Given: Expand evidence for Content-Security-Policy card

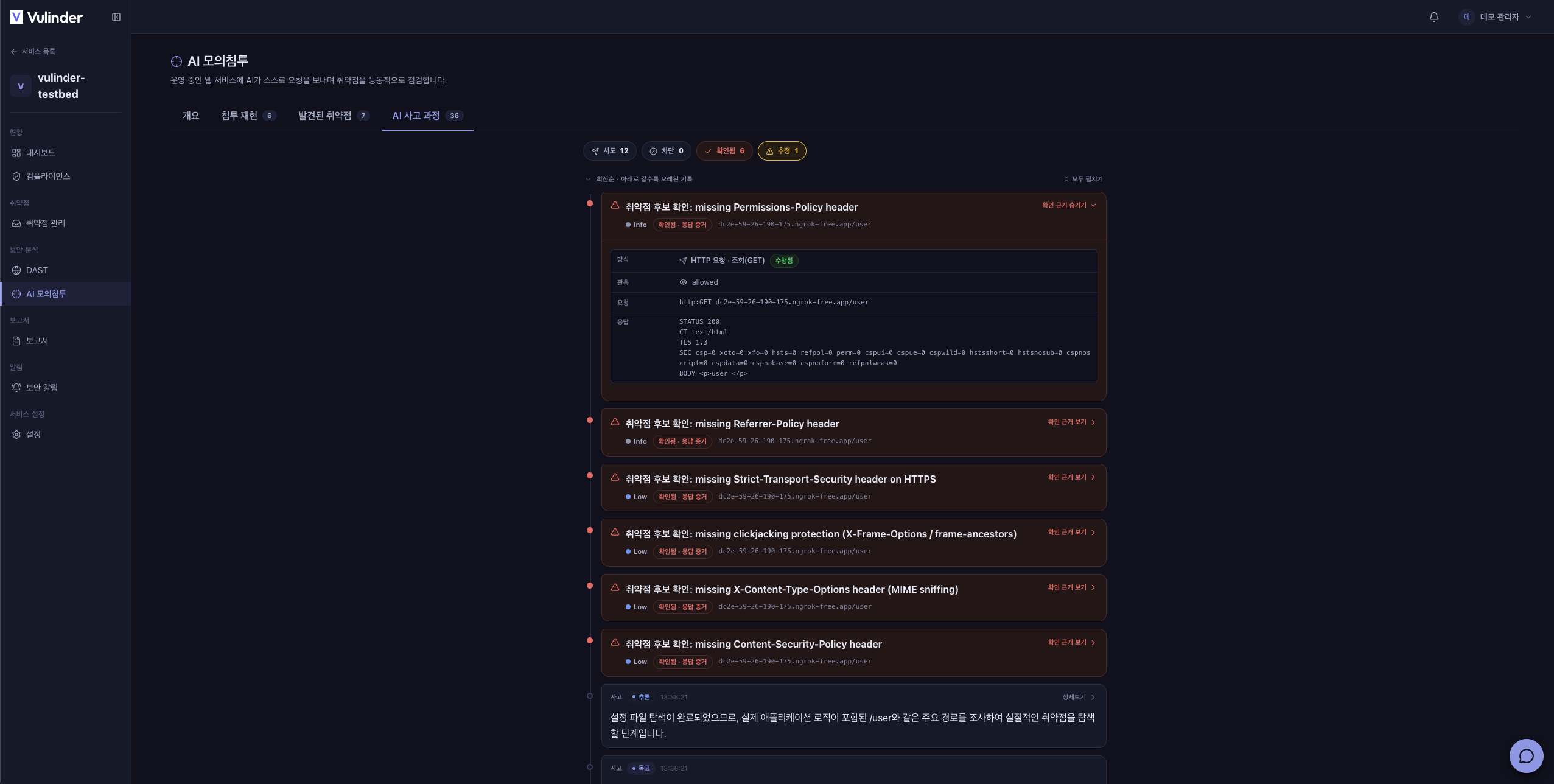Looking at the screenshot, I should (1071, 642).
